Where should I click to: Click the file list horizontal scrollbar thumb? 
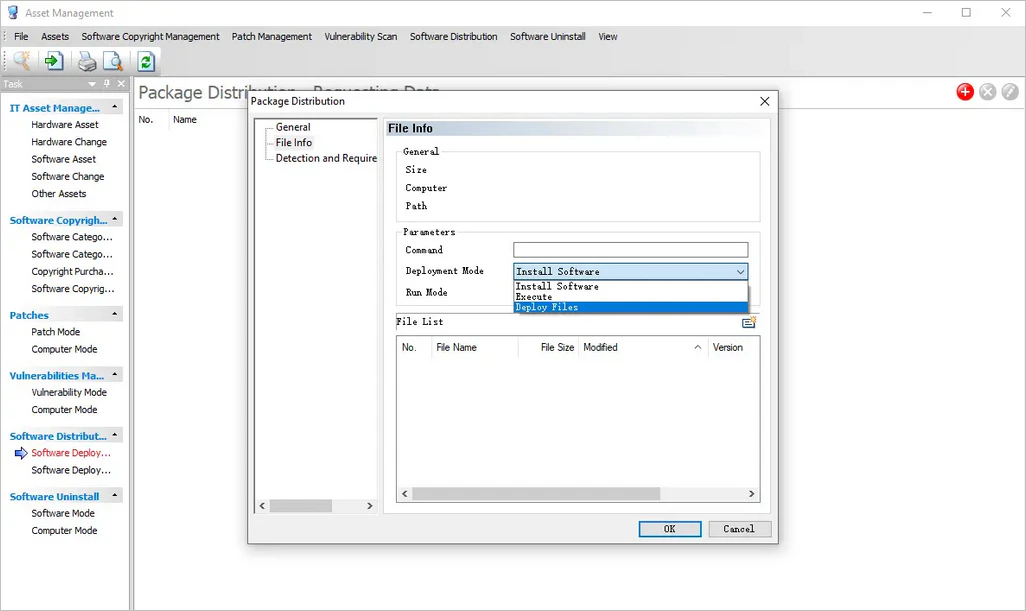[536, 494]
